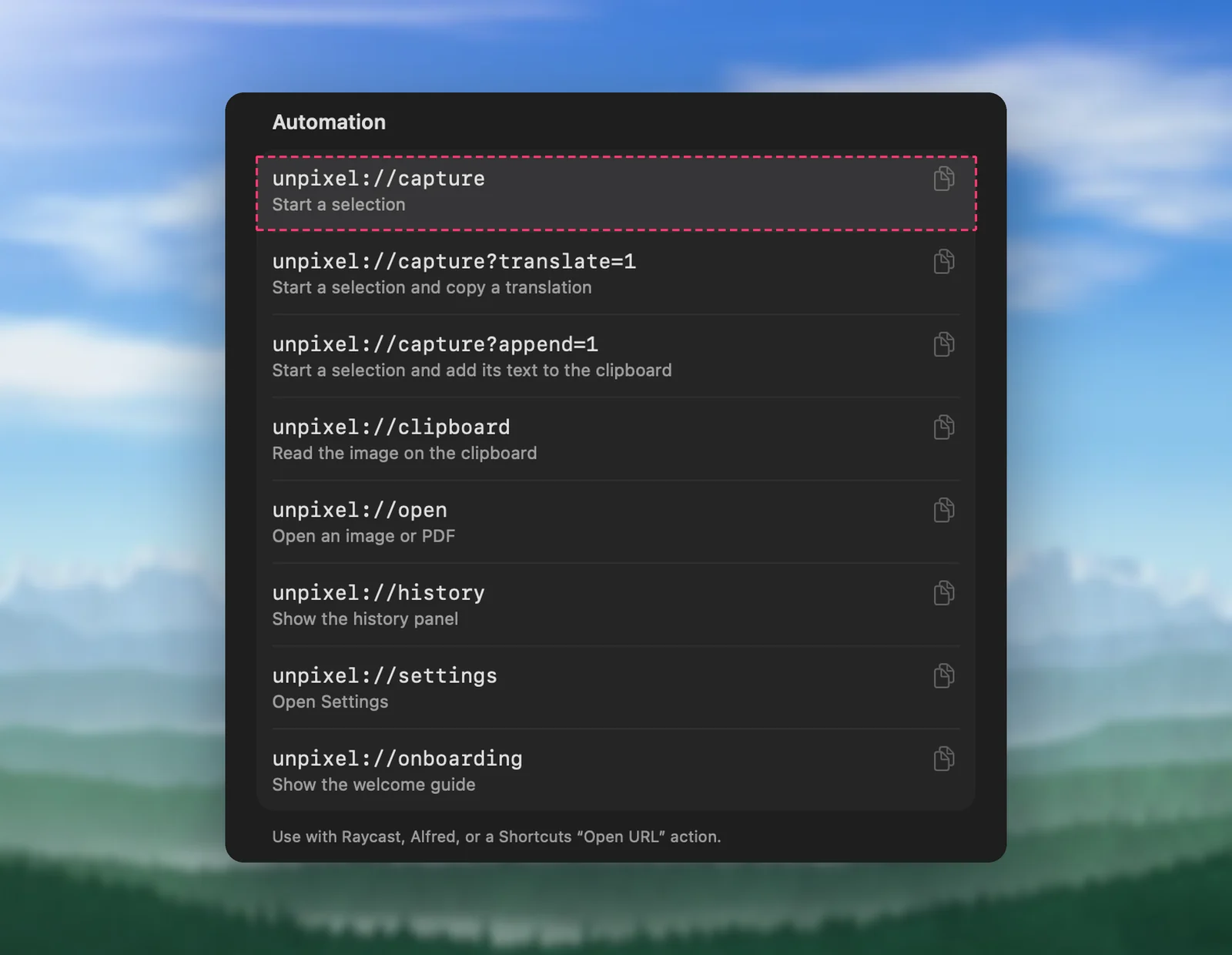Click the unpixel://settings text

[384, 676]
